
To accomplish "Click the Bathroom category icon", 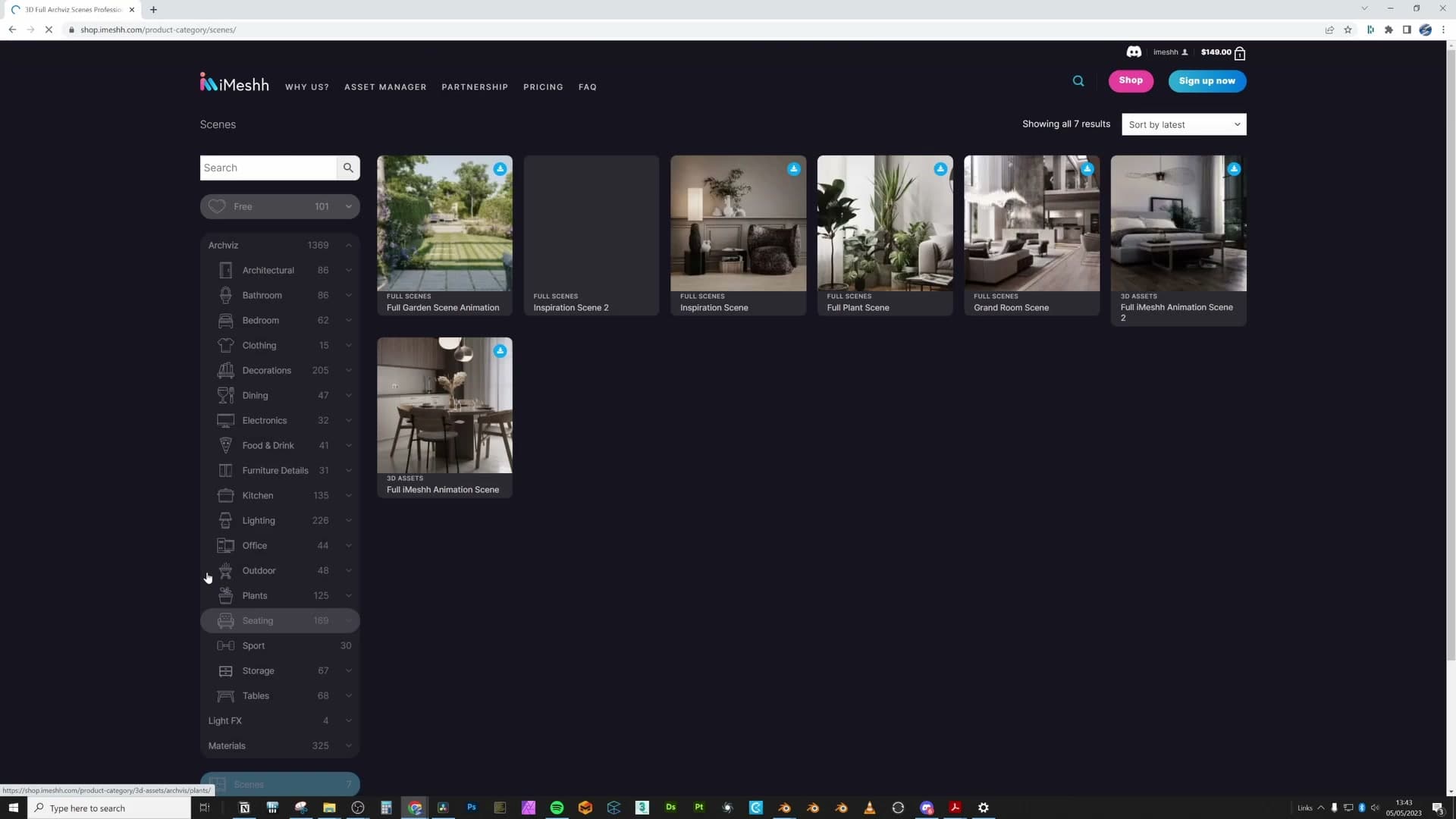I will coord(225,295).
